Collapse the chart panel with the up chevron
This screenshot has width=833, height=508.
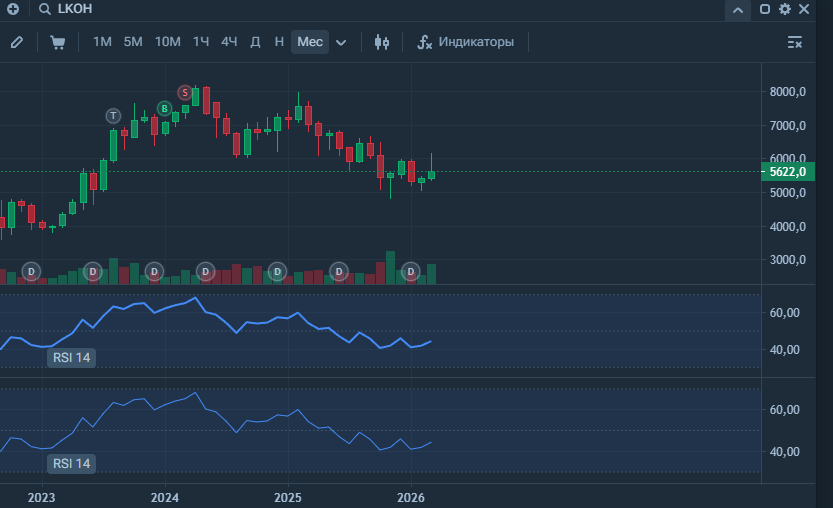738,10
